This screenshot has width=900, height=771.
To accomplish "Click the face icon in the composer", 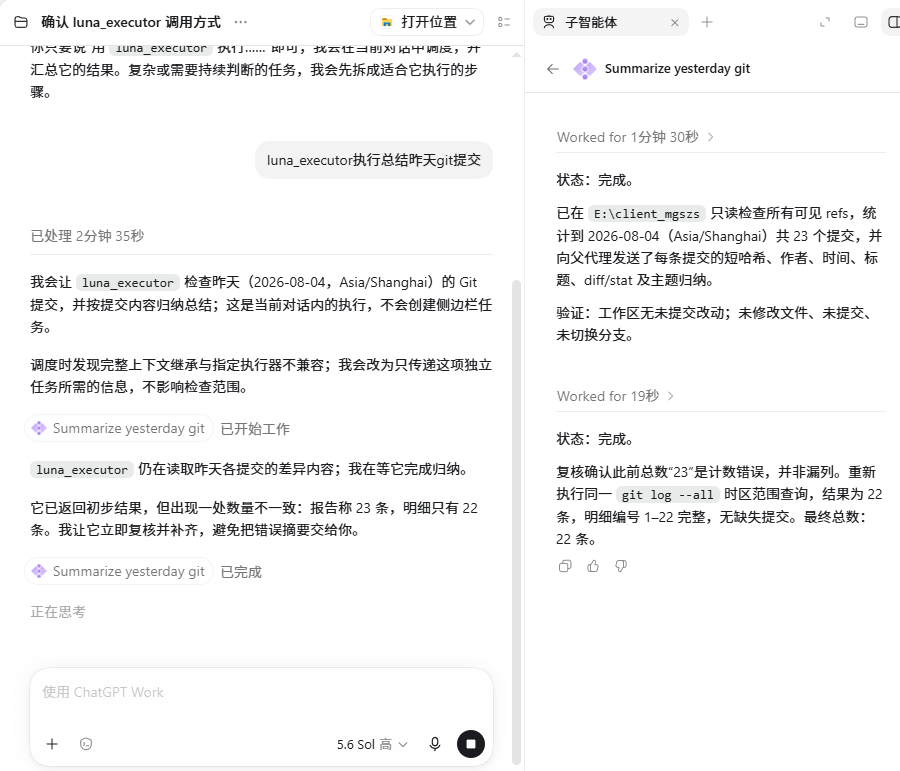I will (86, 744).
